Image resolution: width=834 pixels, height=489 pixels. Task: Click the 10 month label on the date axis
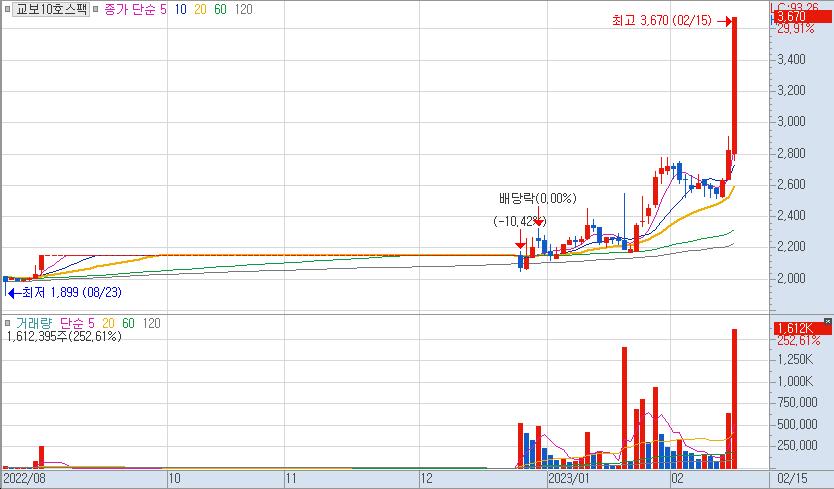[174, 478]
